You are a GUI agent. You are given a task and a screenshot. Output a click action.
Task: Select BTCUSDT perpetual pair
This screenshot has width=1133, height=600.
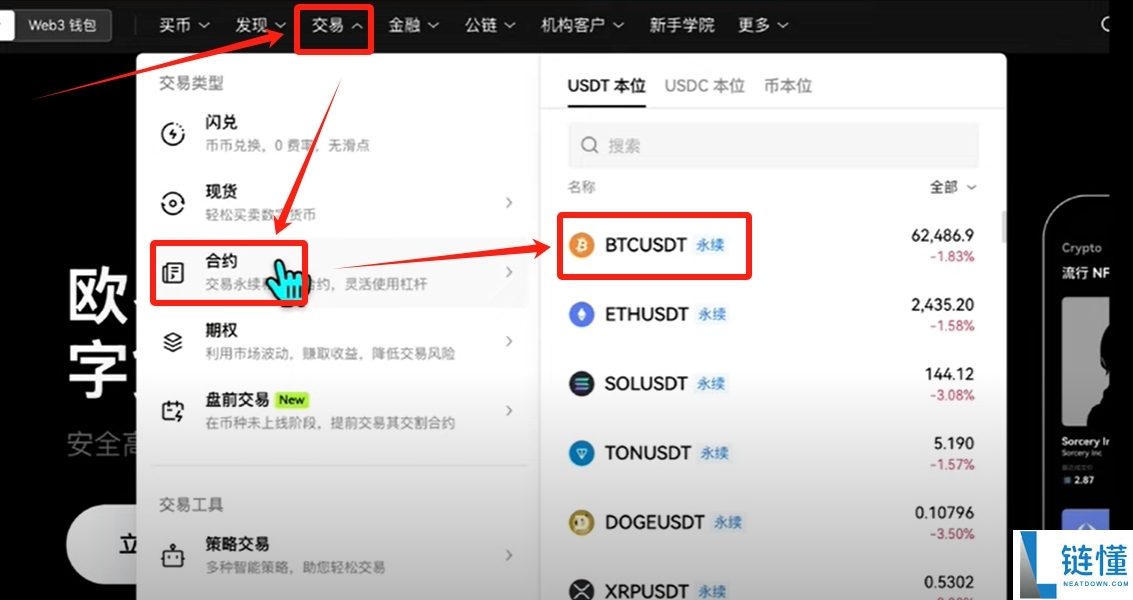(773, 245)
